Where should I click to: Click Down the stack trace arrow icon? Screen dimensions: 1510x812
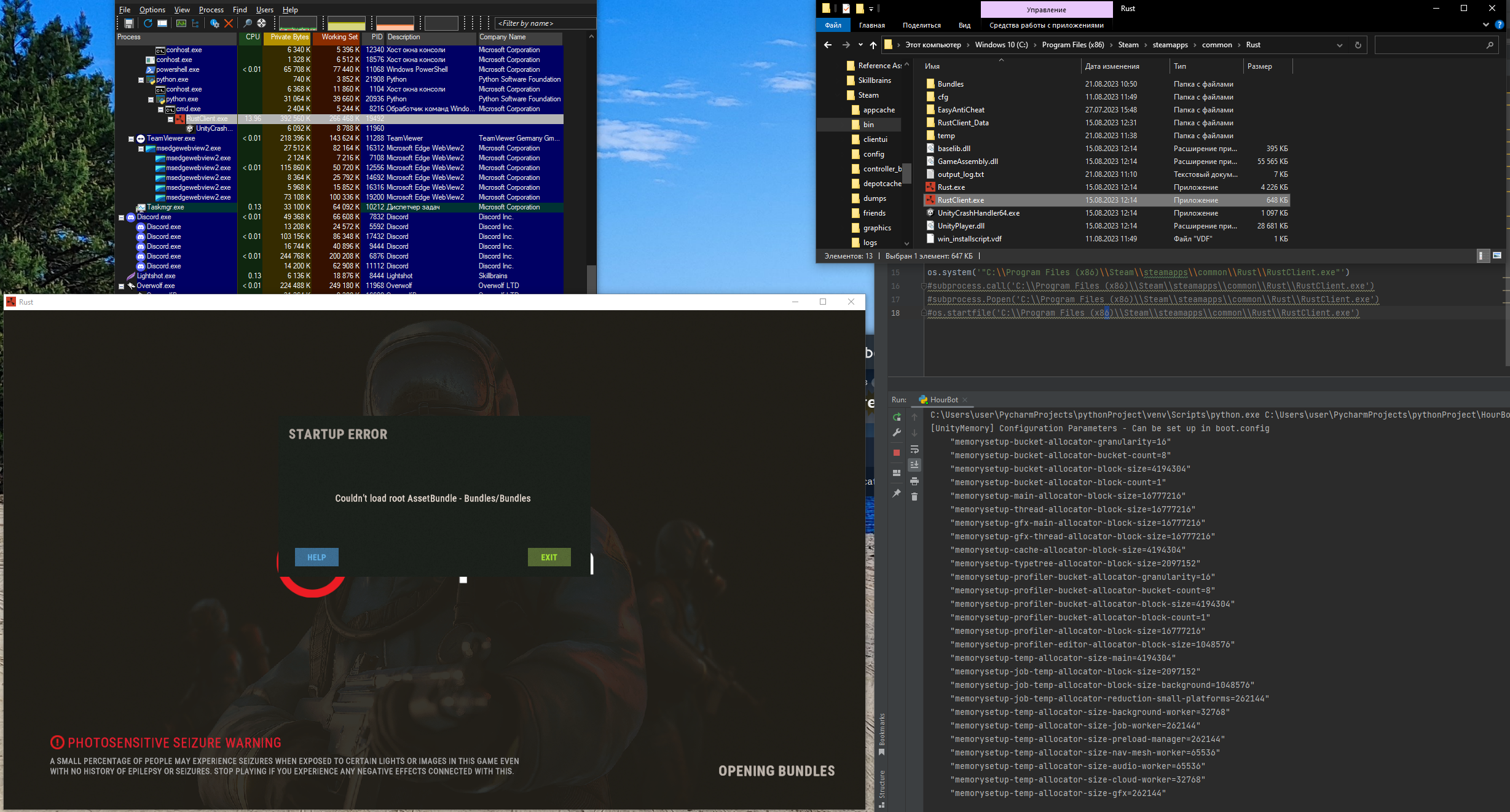click(914, 432)
